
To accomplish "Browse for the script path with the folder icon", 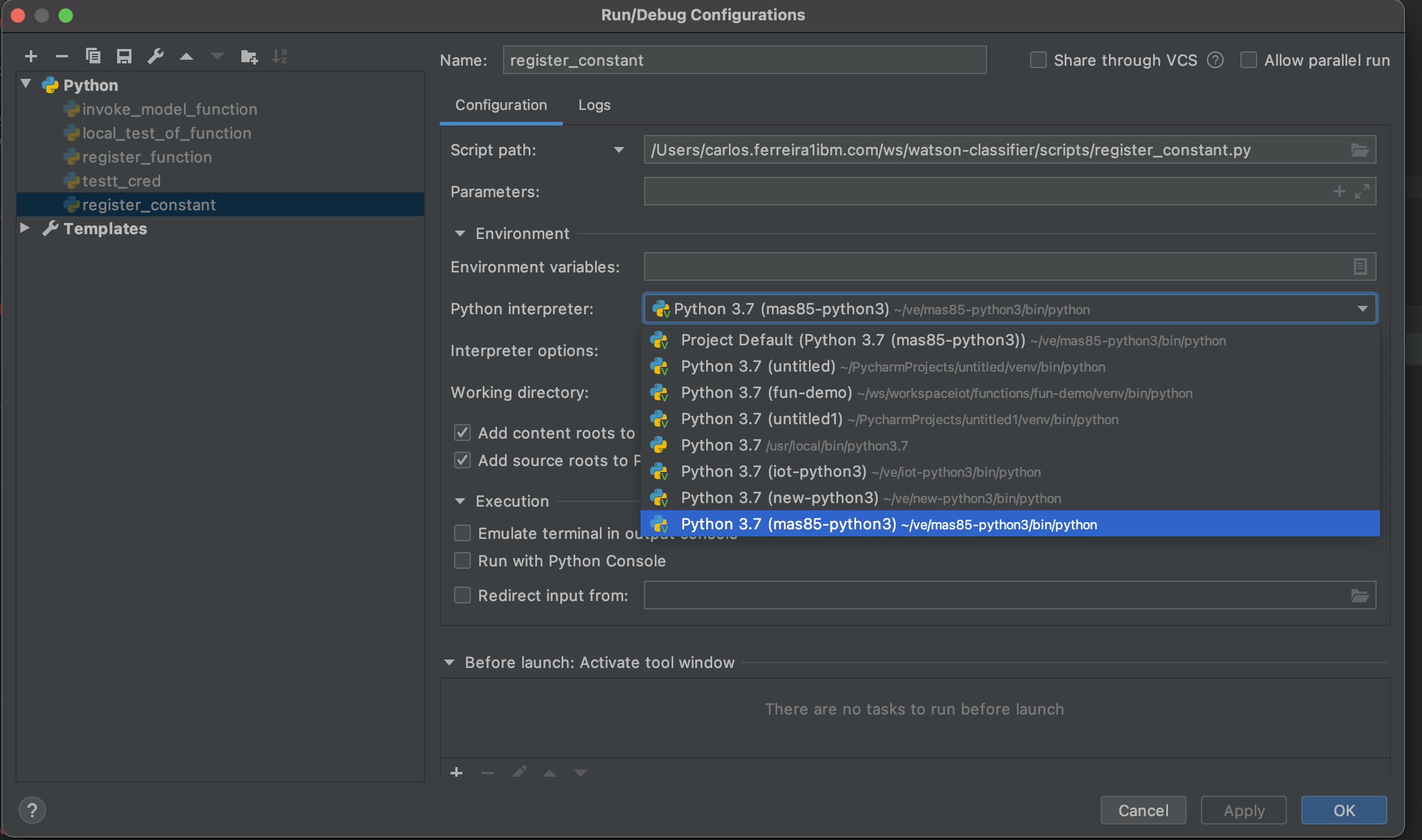I will pos(1360,150).
